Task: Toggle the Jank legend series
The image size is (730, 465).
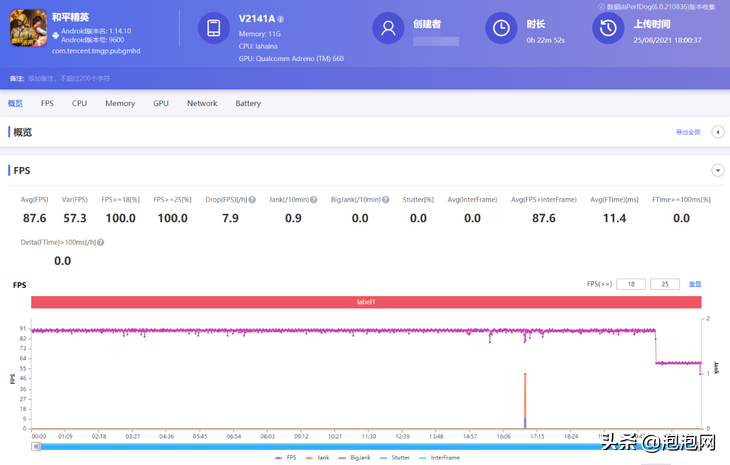Action: point(317,458)
